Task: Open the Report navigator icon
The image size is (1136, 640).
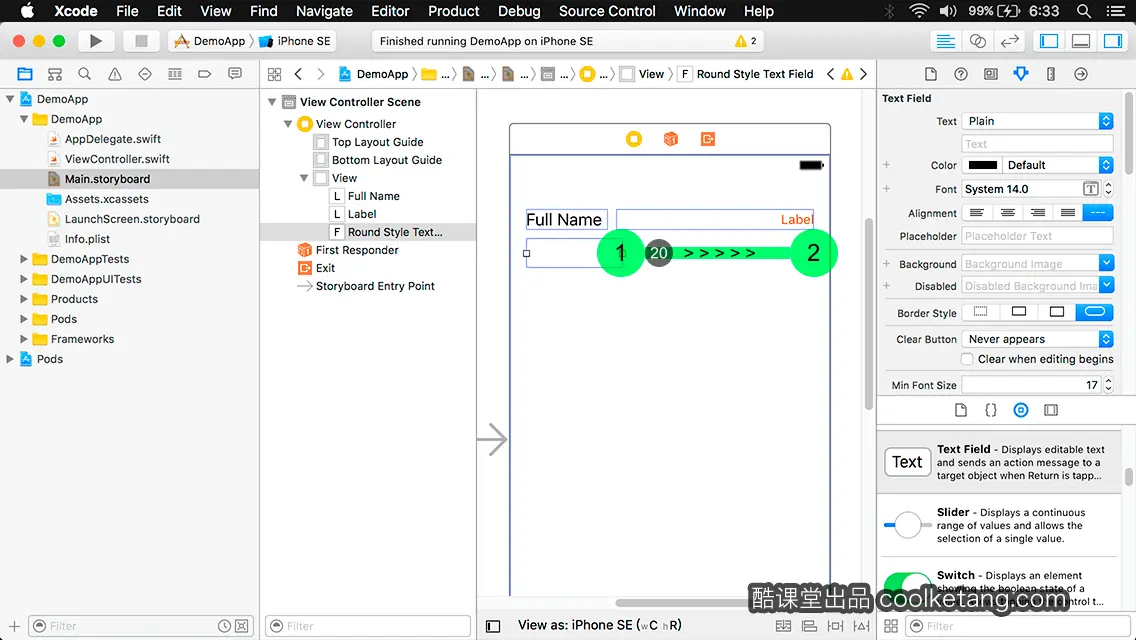Action: coord(235,74)
